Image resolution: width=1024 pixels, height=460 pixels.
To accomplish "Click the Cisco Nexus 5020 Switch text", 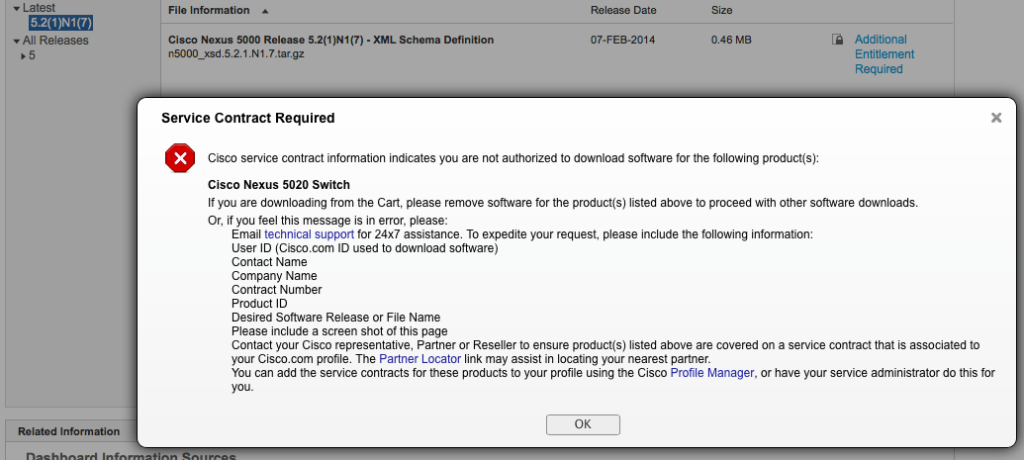I will click(x=279, y=184).
